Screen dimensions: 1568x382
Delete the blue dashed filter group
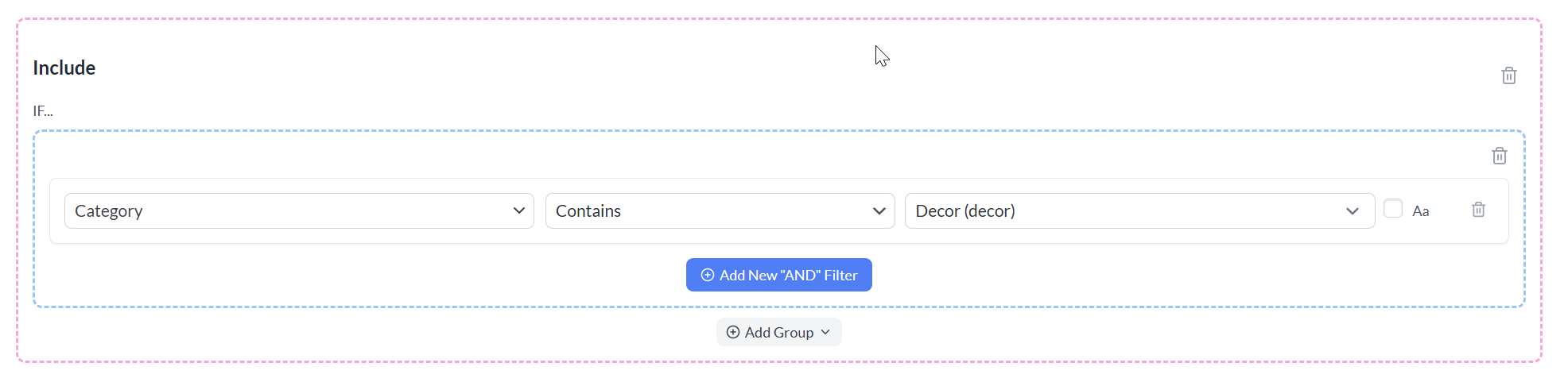(1499, 156)
